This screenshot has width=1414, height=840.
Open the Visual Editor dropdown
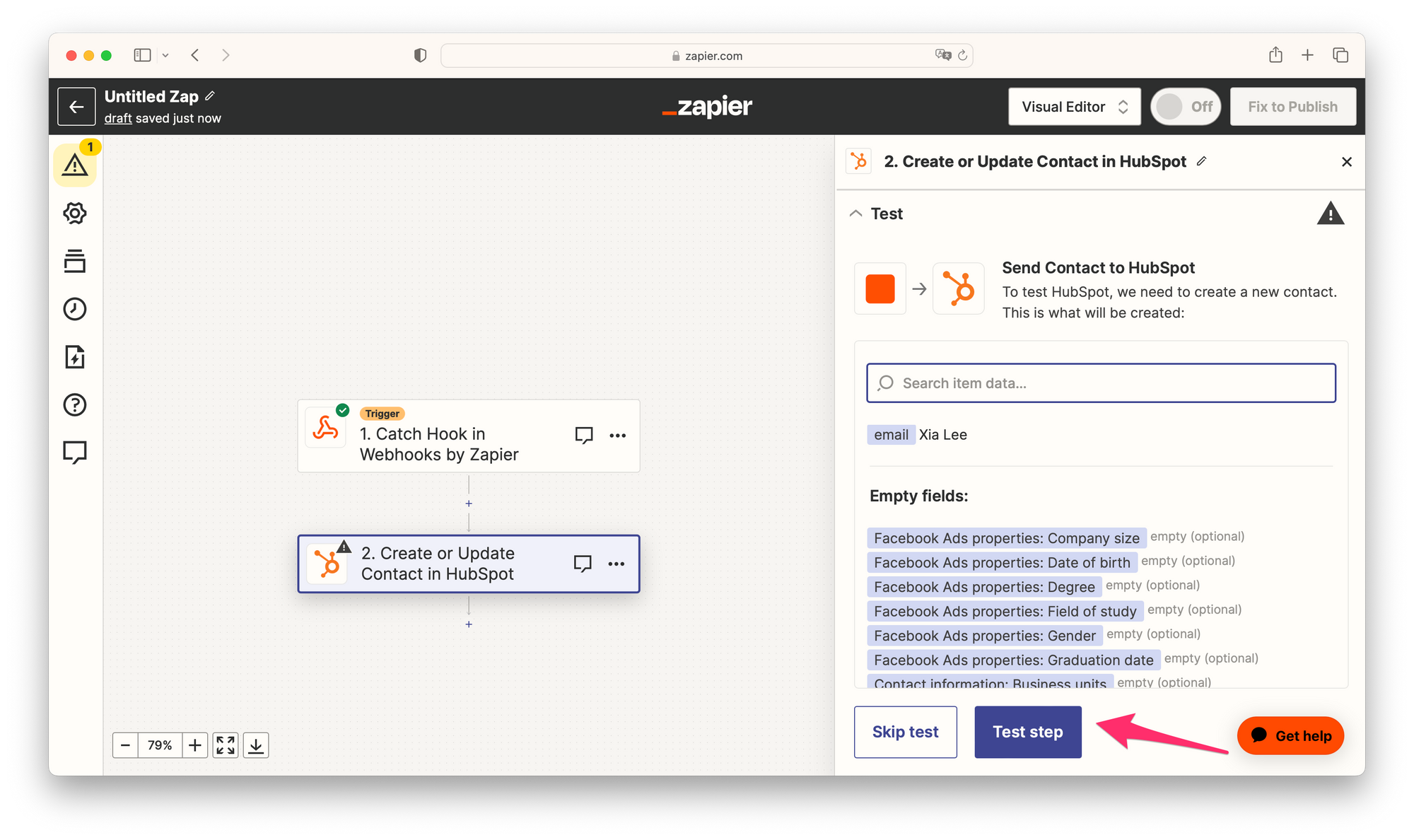coord(1075,107)
